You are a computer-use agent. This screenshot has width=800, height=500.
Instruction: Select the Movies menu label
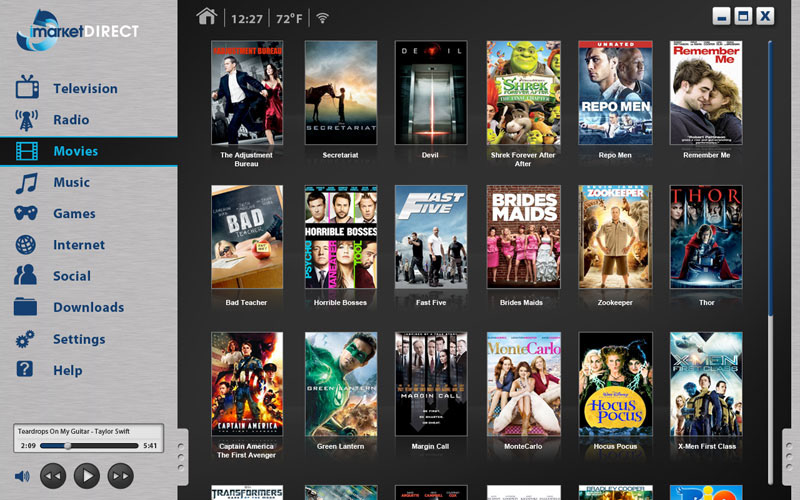[x=76, y=151]
